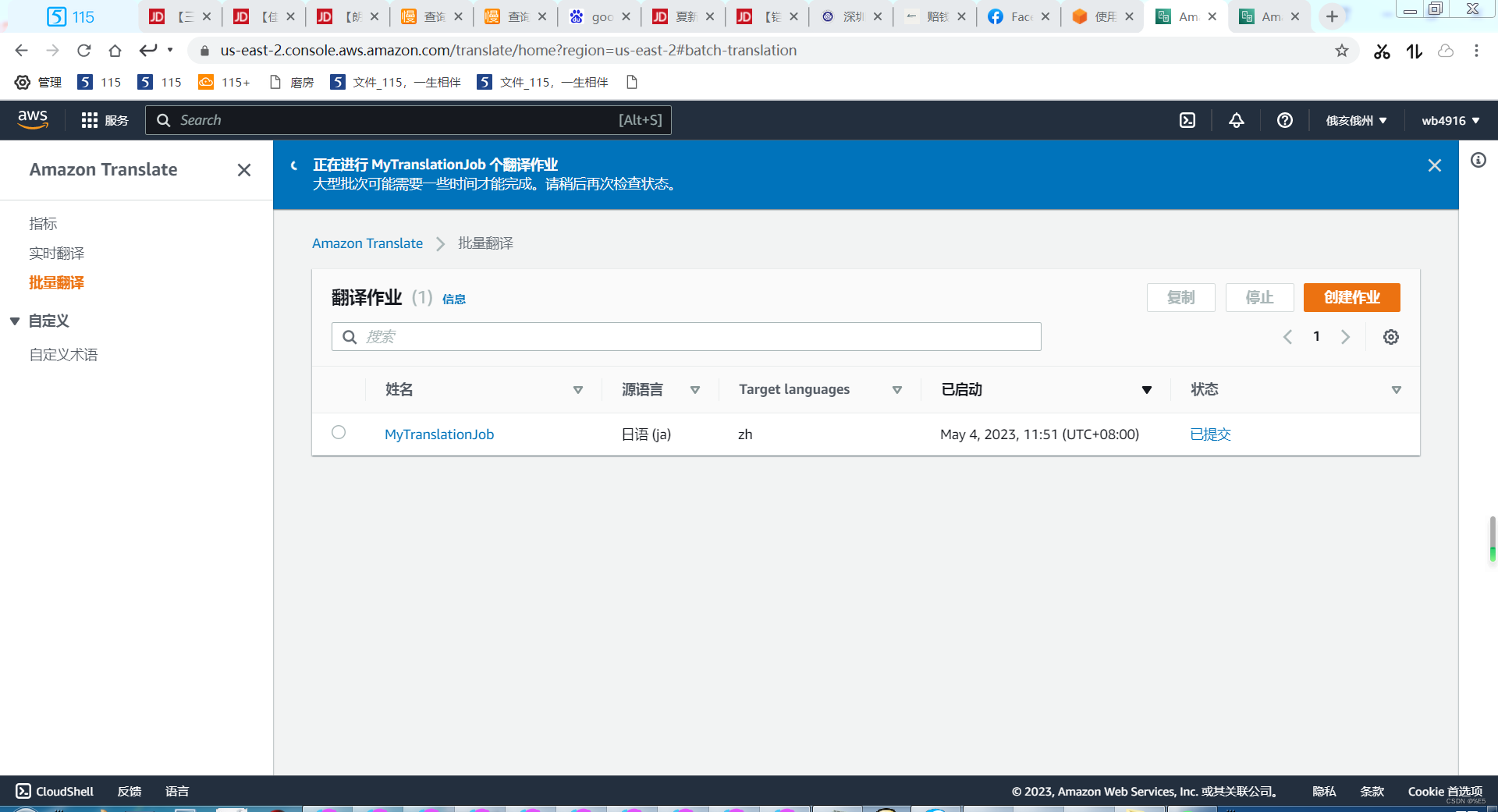Switch to the Facebook browser tab

tap(1017, 16)
